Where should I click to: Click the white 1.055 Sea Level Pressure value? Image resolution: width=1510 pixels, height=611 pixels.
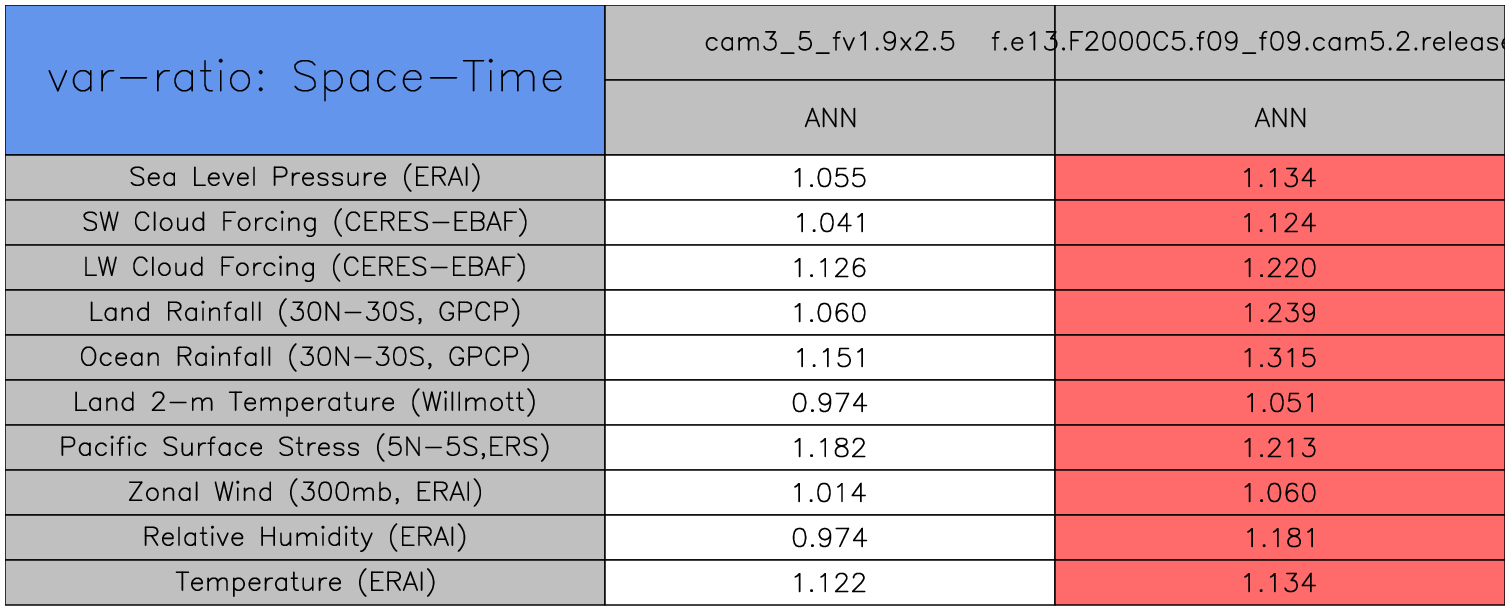pyautogui.click(x=830, y=178)
